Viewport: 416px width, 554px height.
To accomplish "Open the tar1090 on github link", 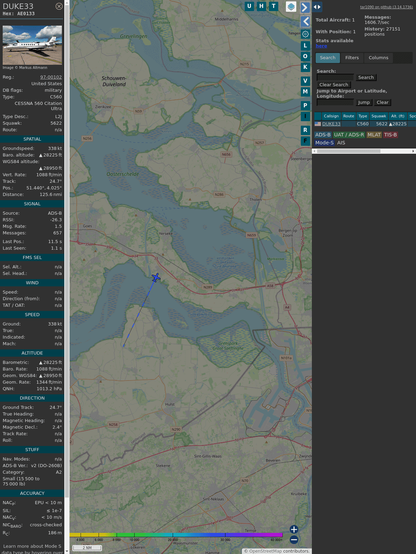I will pos(386,7).
